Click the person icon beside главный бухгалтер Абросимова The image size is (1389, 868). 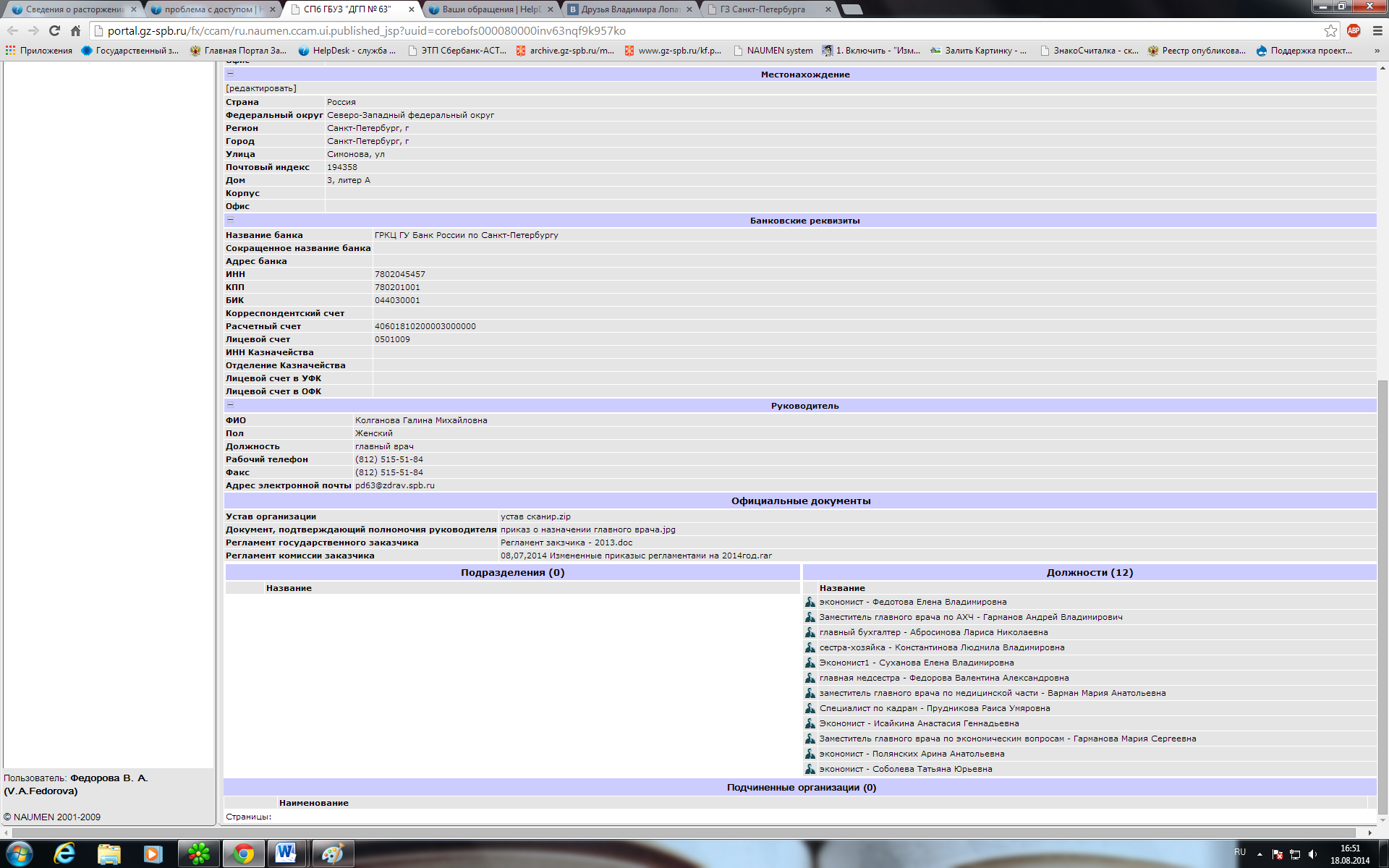coord(810,632)
